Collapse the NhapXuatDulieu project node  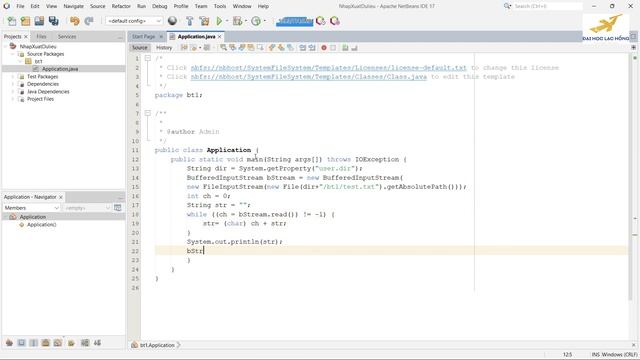click(6, 47)
